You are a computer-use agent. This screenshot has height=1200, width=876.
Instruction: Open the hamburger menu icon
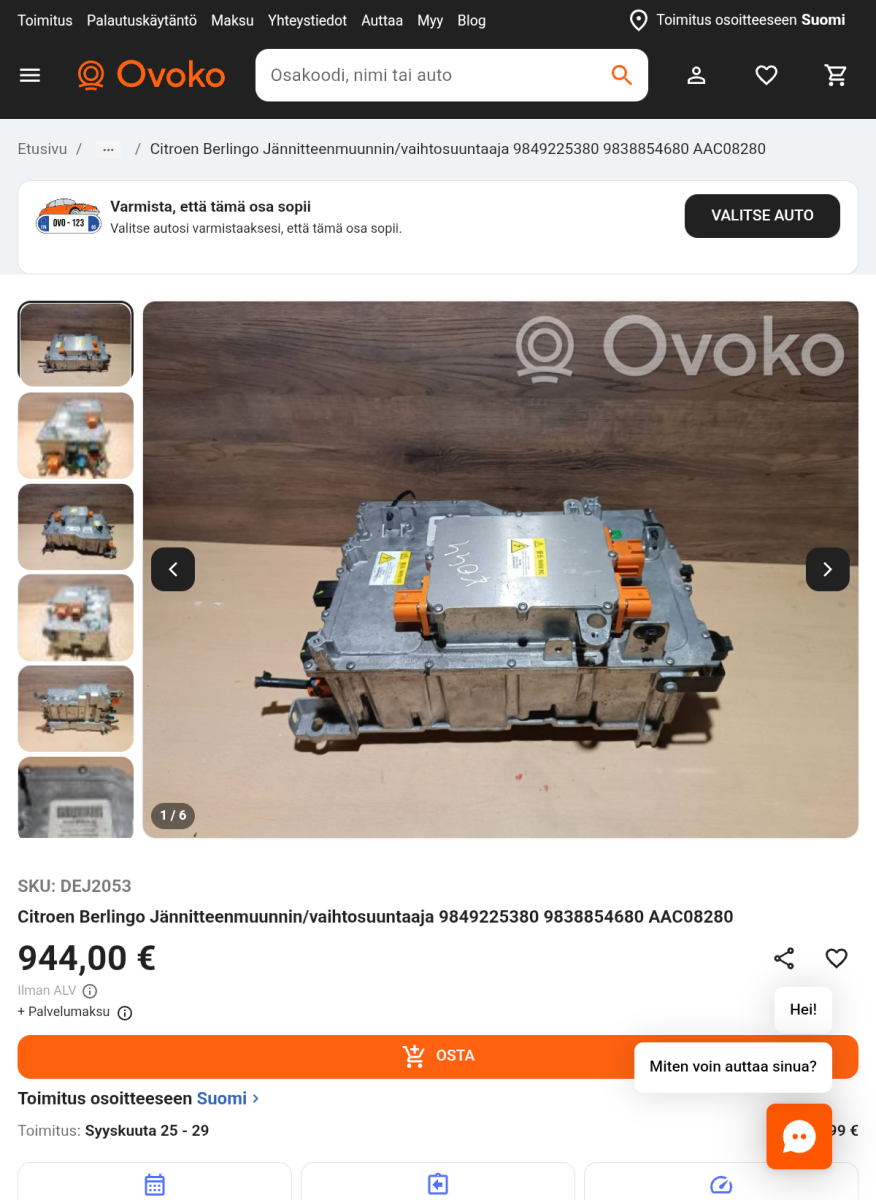[30, 75]
